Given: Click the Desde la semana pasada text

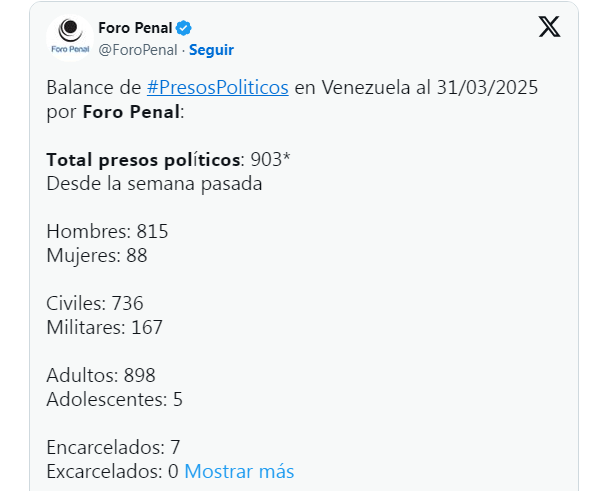Looking at the screenshot, I should [x=154, y=183].
